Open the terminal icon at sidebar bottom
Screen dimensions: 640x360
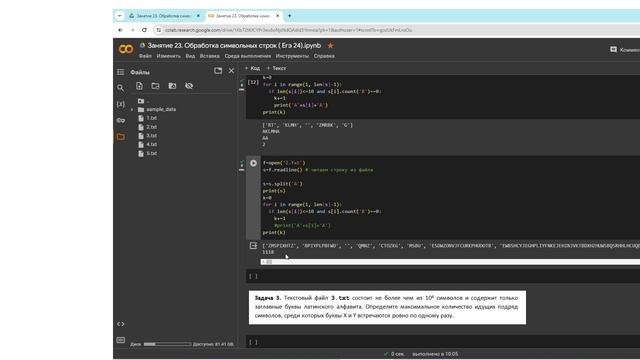120,340
